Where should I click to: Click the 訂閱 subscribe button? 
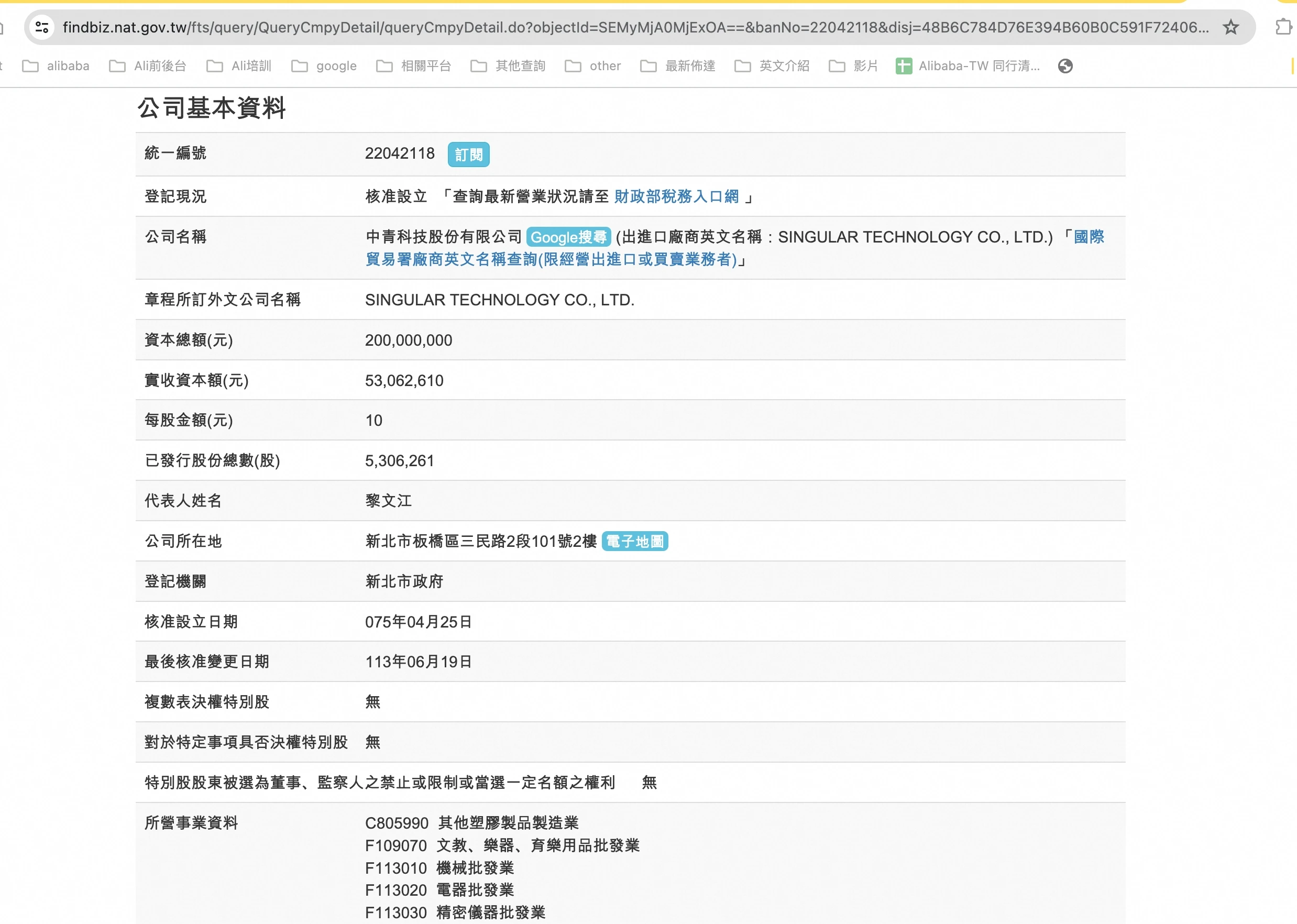tap(468, 155)
